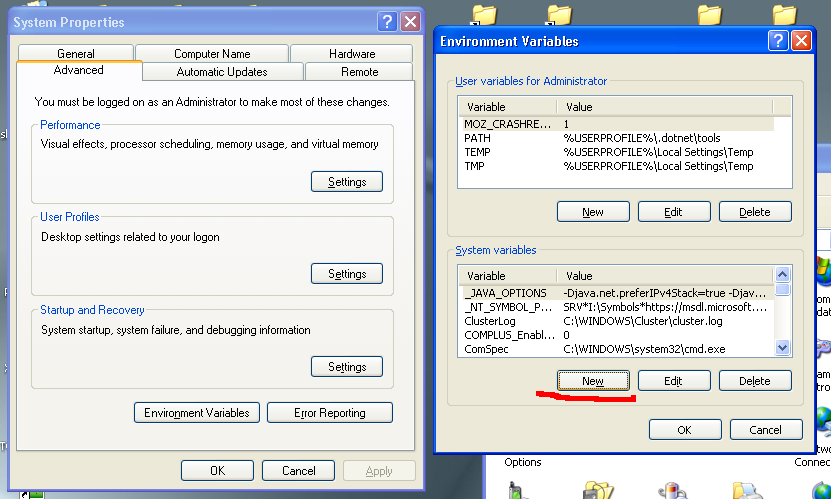Select the _NT_SYMBOL_P... system variable

617,307
